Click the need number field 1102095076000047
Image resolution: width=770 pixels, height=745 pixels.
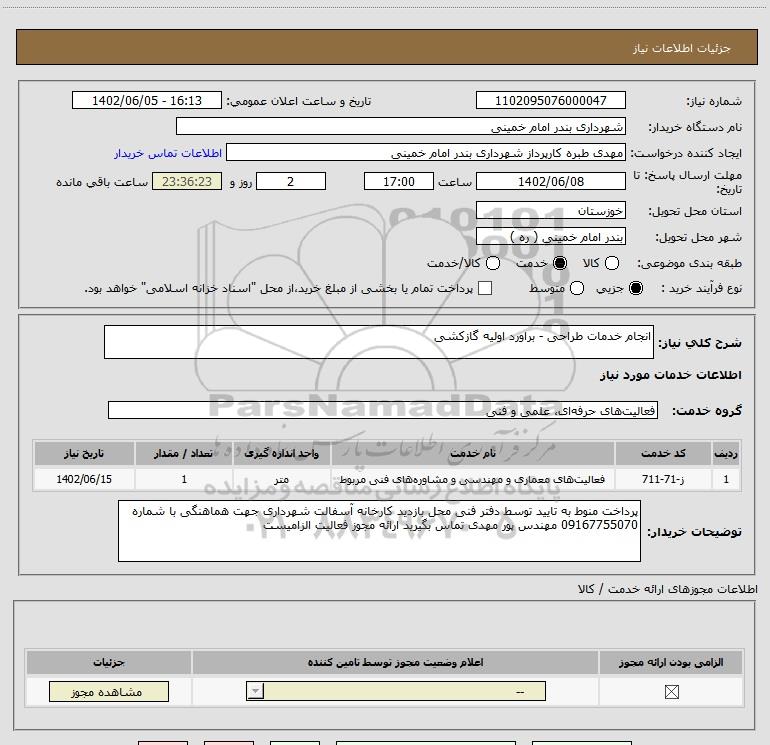pyautogui.click(x=550, y=100)
